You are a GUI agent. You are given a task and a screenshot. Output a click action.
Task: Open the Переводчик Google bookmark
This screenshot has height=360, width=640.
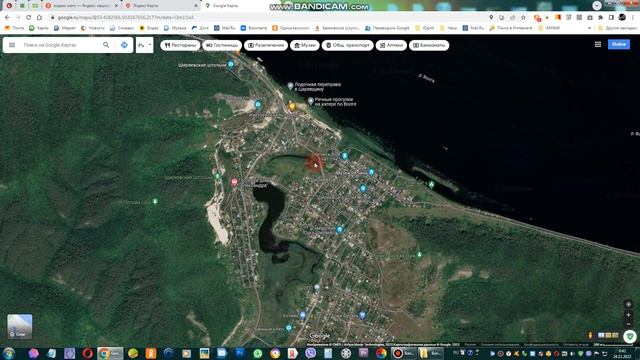[x=387, y=28]
